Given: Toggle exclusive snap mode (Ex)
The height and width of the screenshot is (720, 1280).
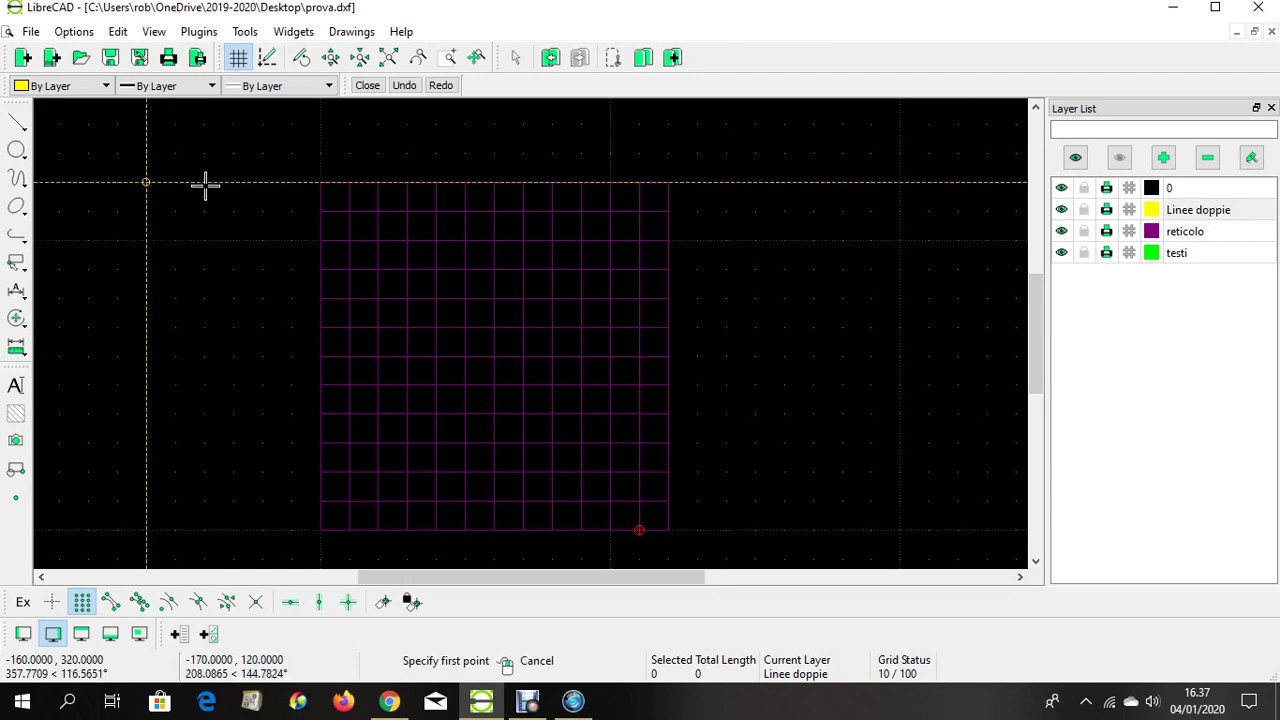Looking at the screenshot, I should point(23,602).
